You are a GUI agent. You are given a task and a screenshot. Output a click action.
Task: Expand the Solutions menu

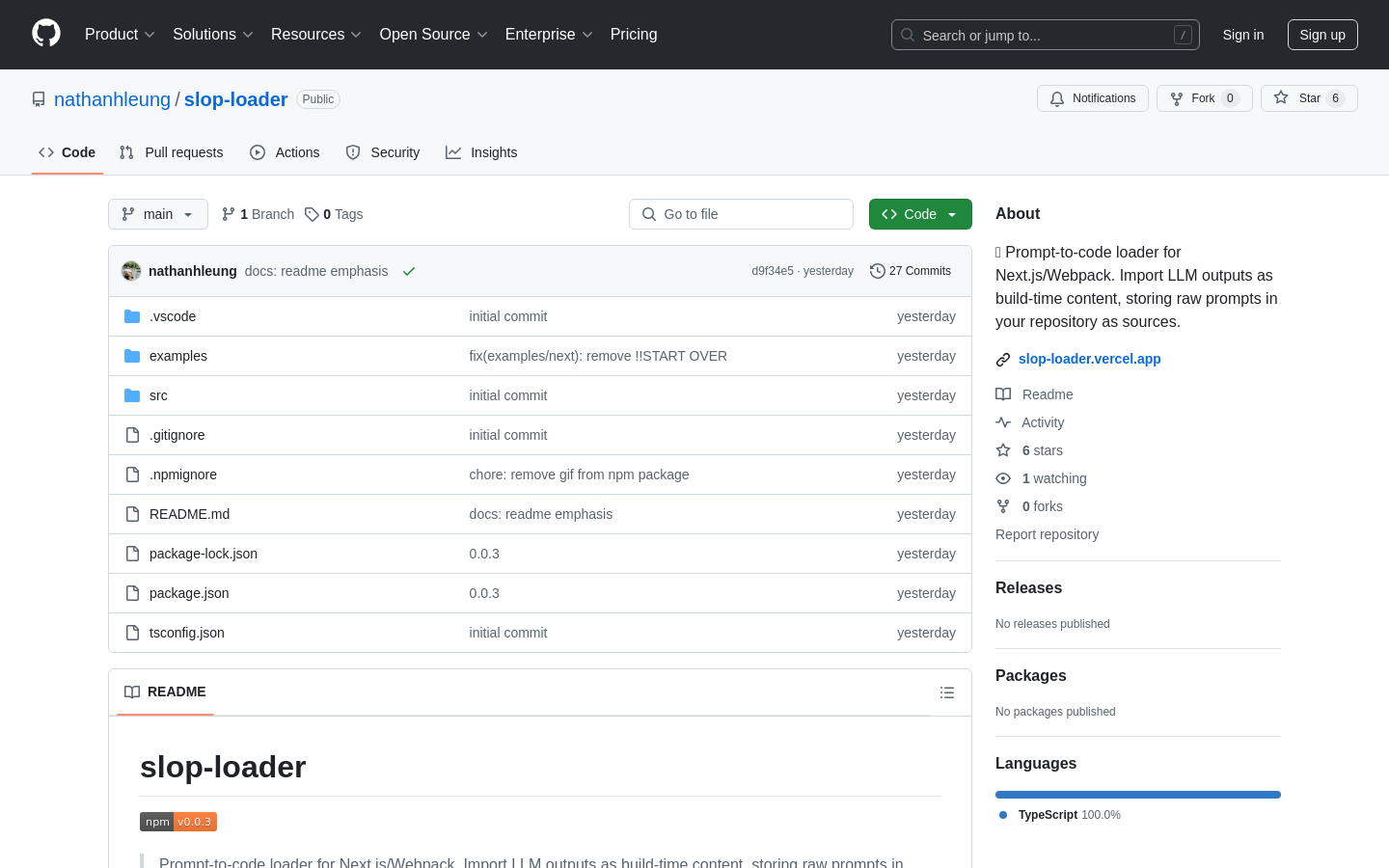[x=213, y=34]
